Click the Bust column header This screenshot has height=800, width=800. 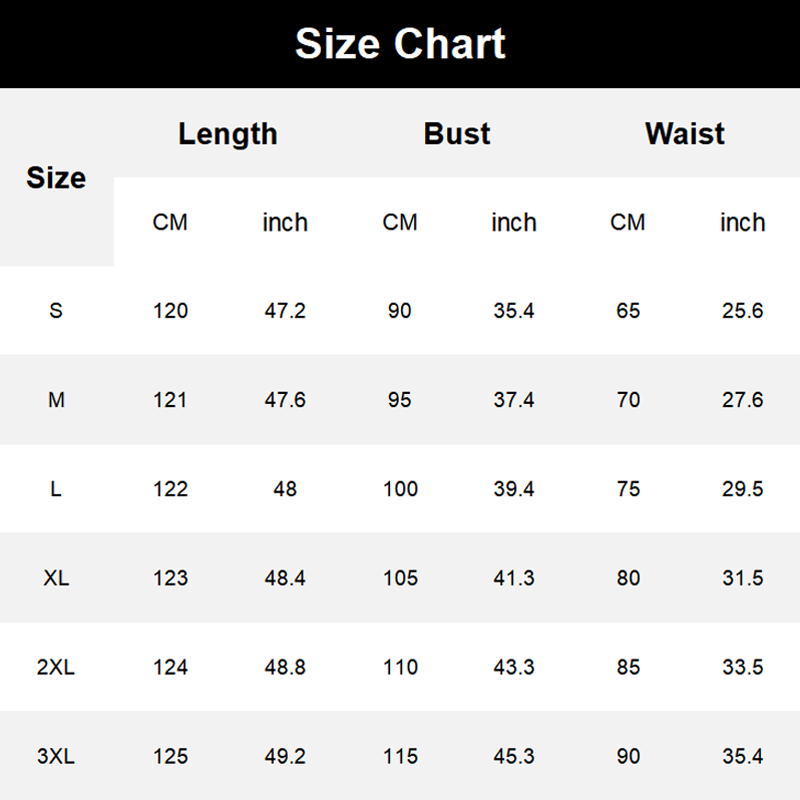pos(457,134)
